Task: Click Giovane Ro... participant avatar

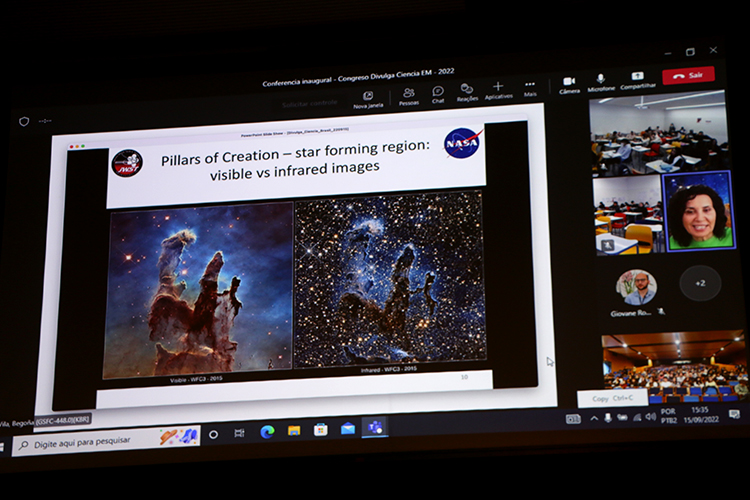Action: (x=636, y=287)
